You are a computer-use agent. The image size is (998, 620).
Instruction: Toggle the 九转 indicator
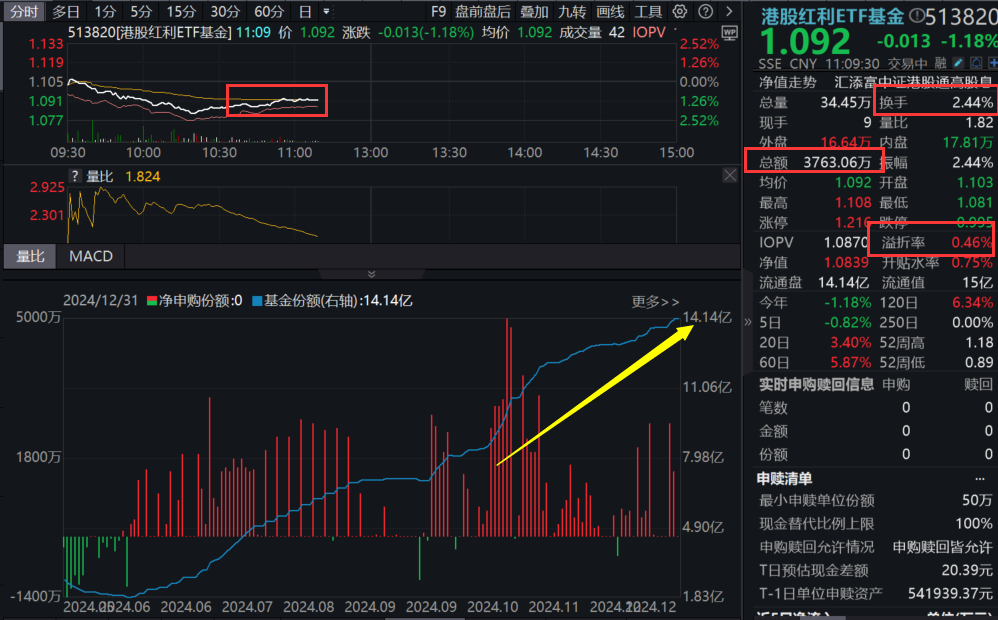572,11
